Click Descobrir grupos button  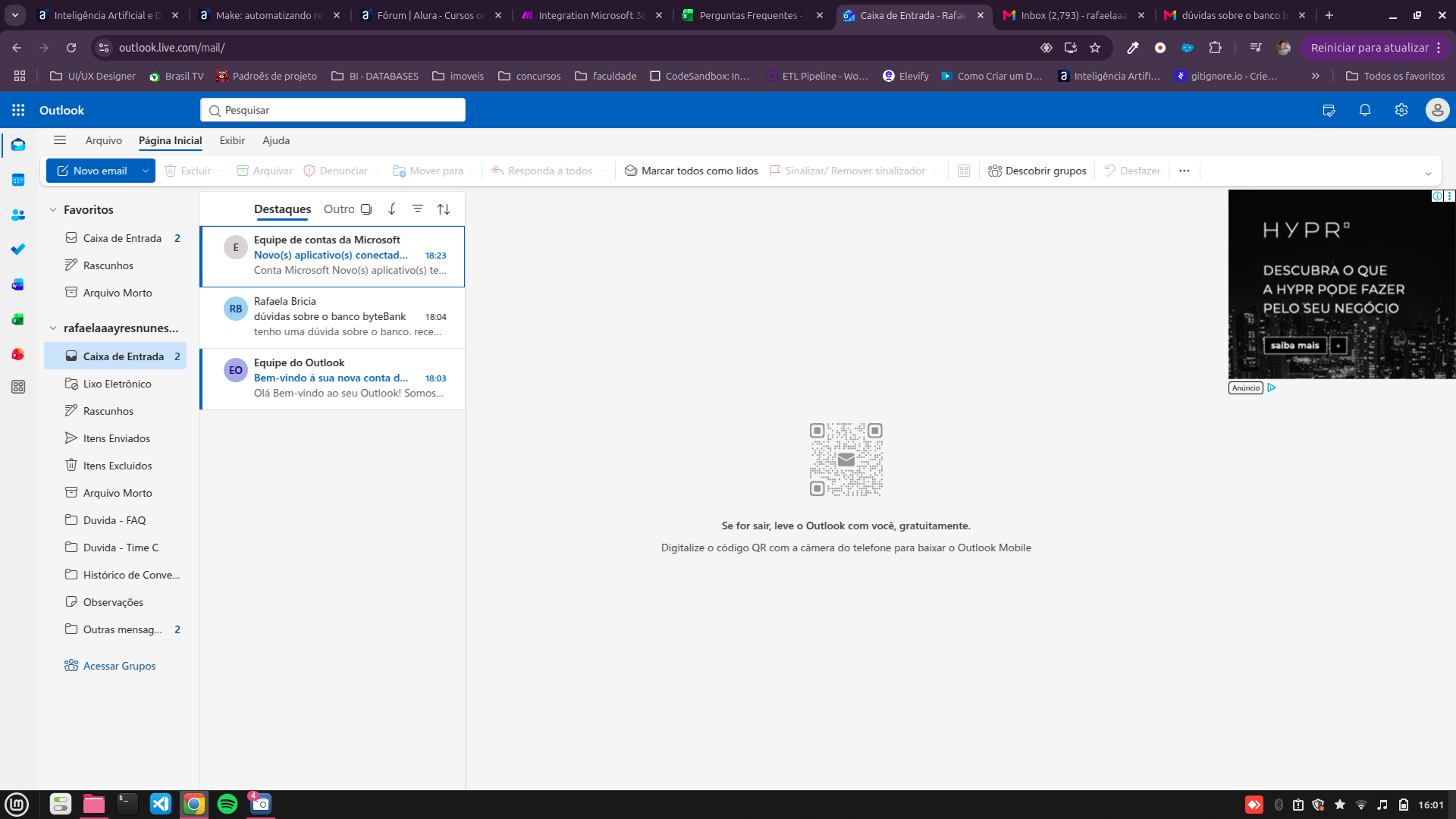point(1037,171)
